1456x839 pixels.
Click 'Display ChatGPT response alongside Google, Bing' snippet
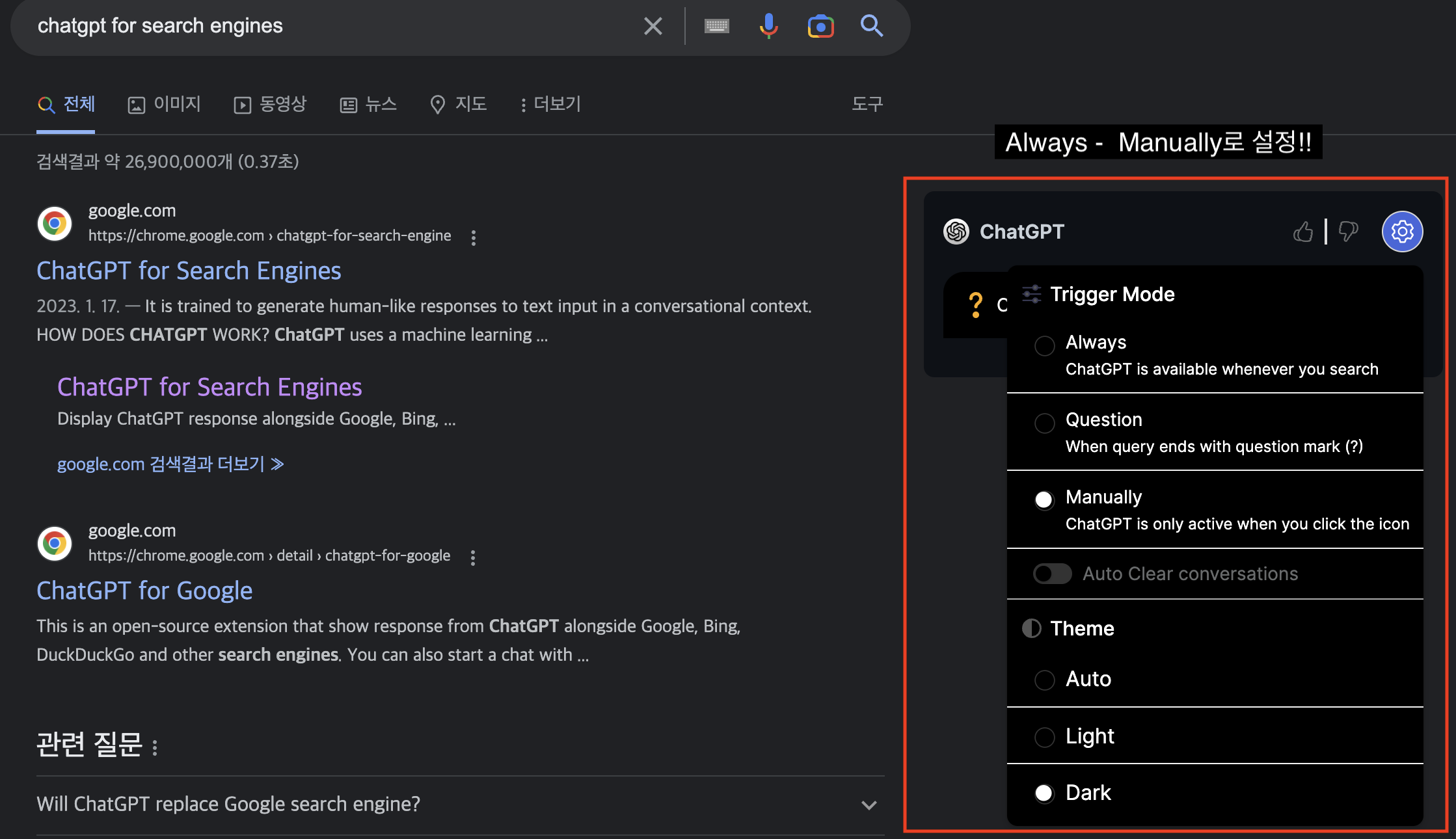point(256,418)
